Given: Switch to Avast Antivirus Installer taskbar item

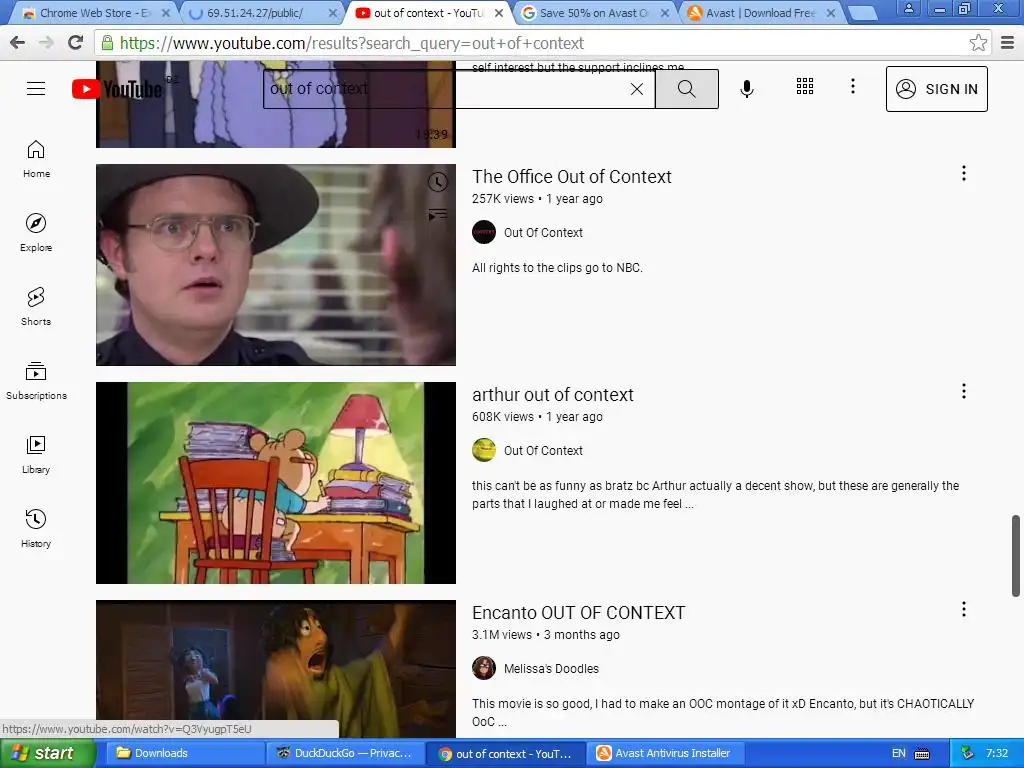Looking at the screenshot, I should (665, 753).
